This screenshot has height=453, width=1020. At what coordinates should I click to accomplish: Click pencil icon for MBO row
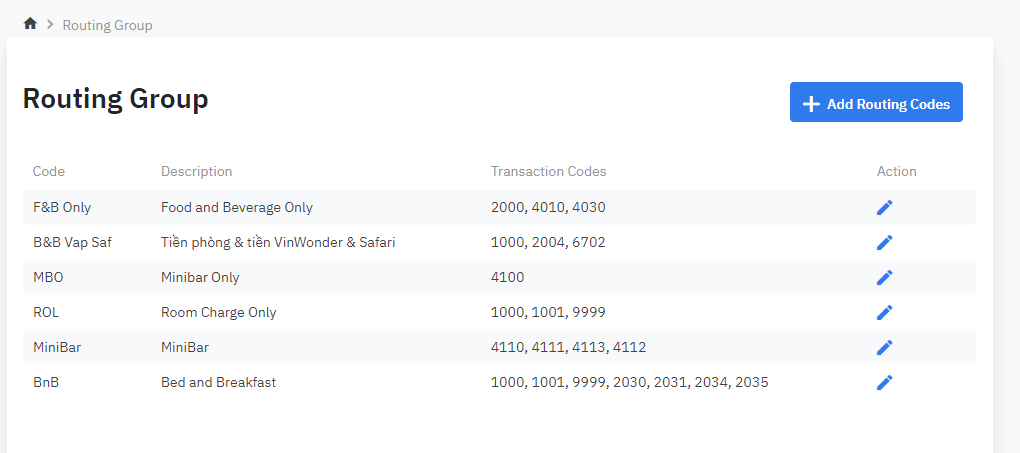pos(884,277)
